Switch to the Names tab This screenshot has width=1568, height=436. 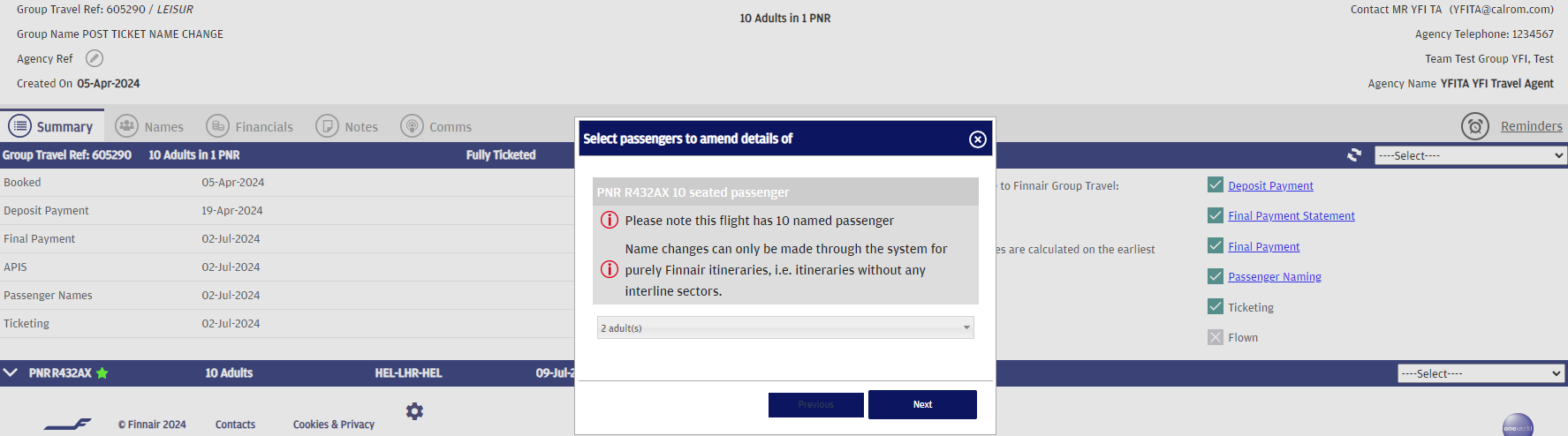[149, 126]
